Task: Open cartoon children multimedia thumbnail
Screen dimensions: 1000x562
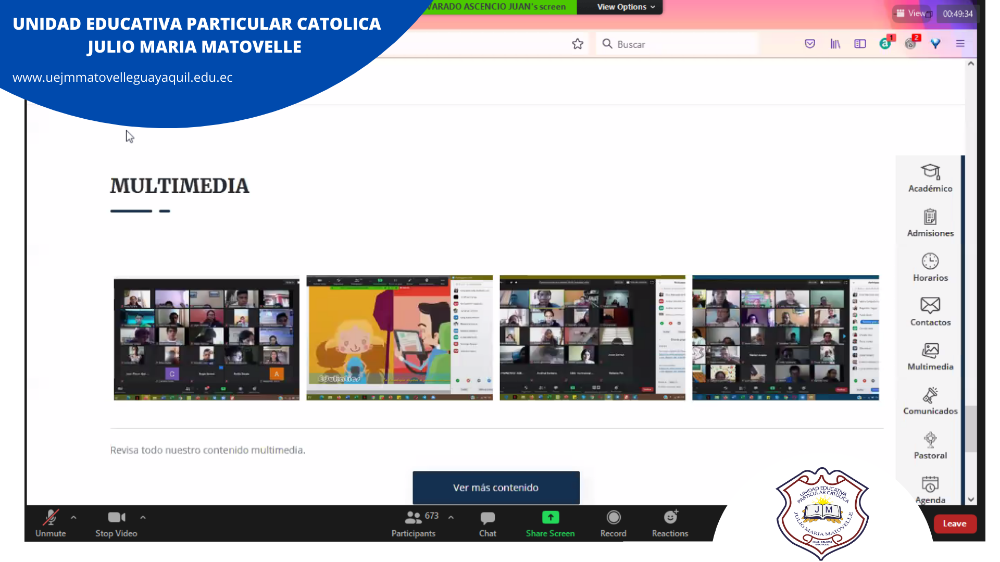Action: [x=399, y=338]
